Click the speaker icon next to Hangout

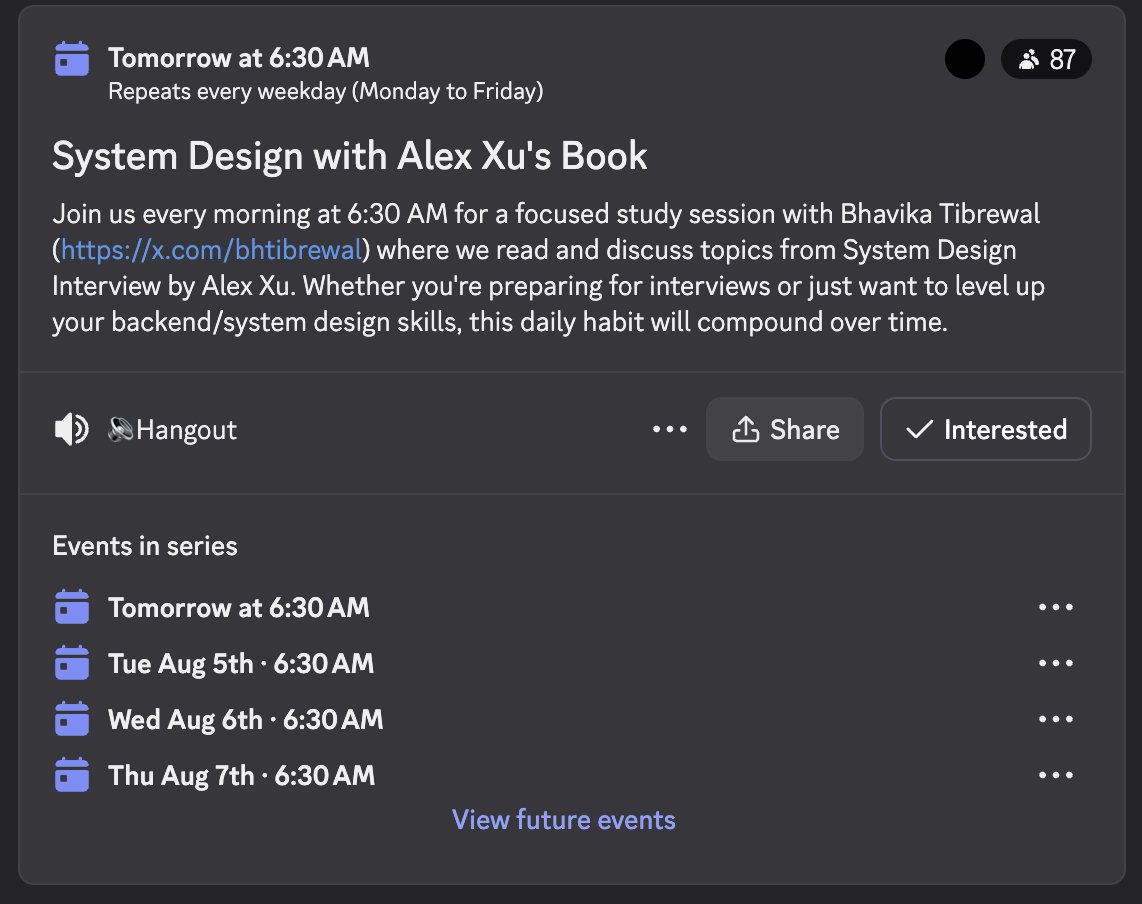[x=71, y=429]
